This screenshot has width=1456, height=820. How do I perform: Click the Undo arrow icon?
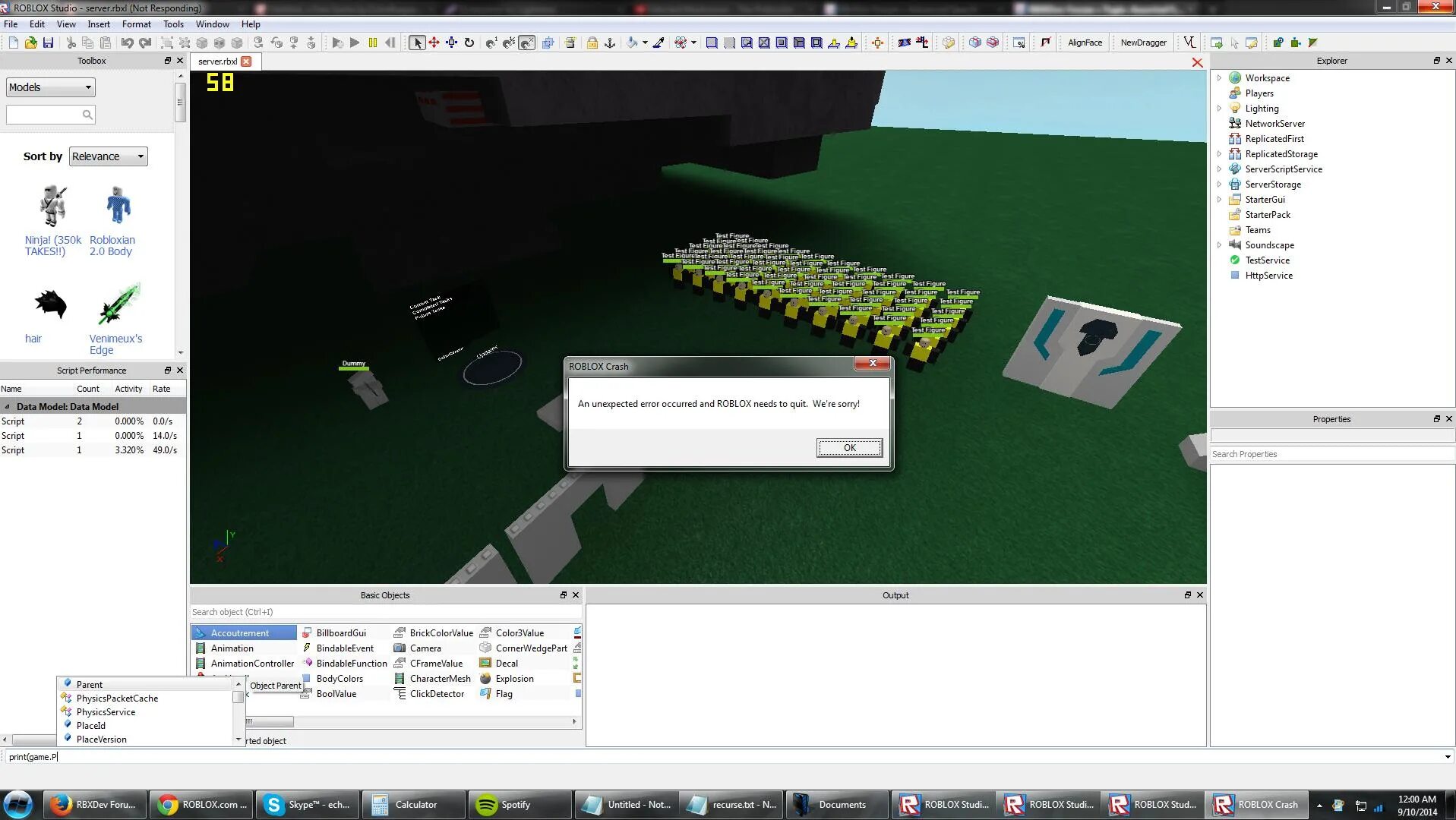pyautogui.click(x=127, y=43)
